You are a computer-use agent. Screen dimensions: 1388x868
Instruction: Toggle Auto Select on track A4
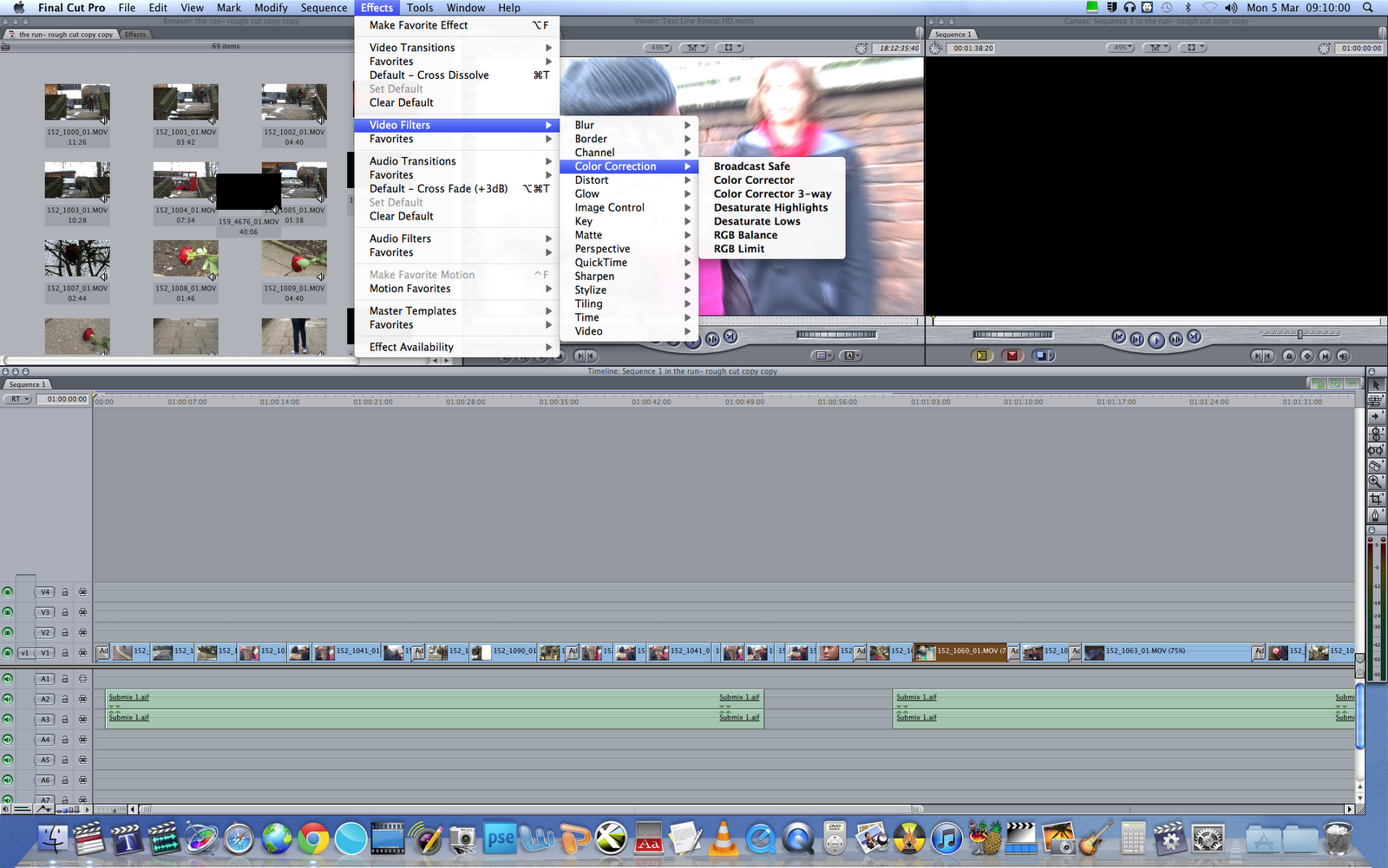coord(82,740)
